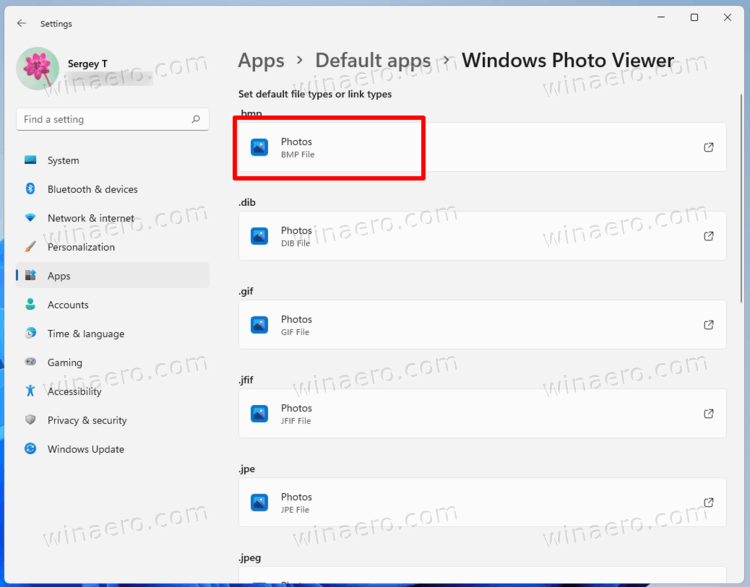Select the Personalization brush icon
750x587 pixels.
(x=30, y=247)
